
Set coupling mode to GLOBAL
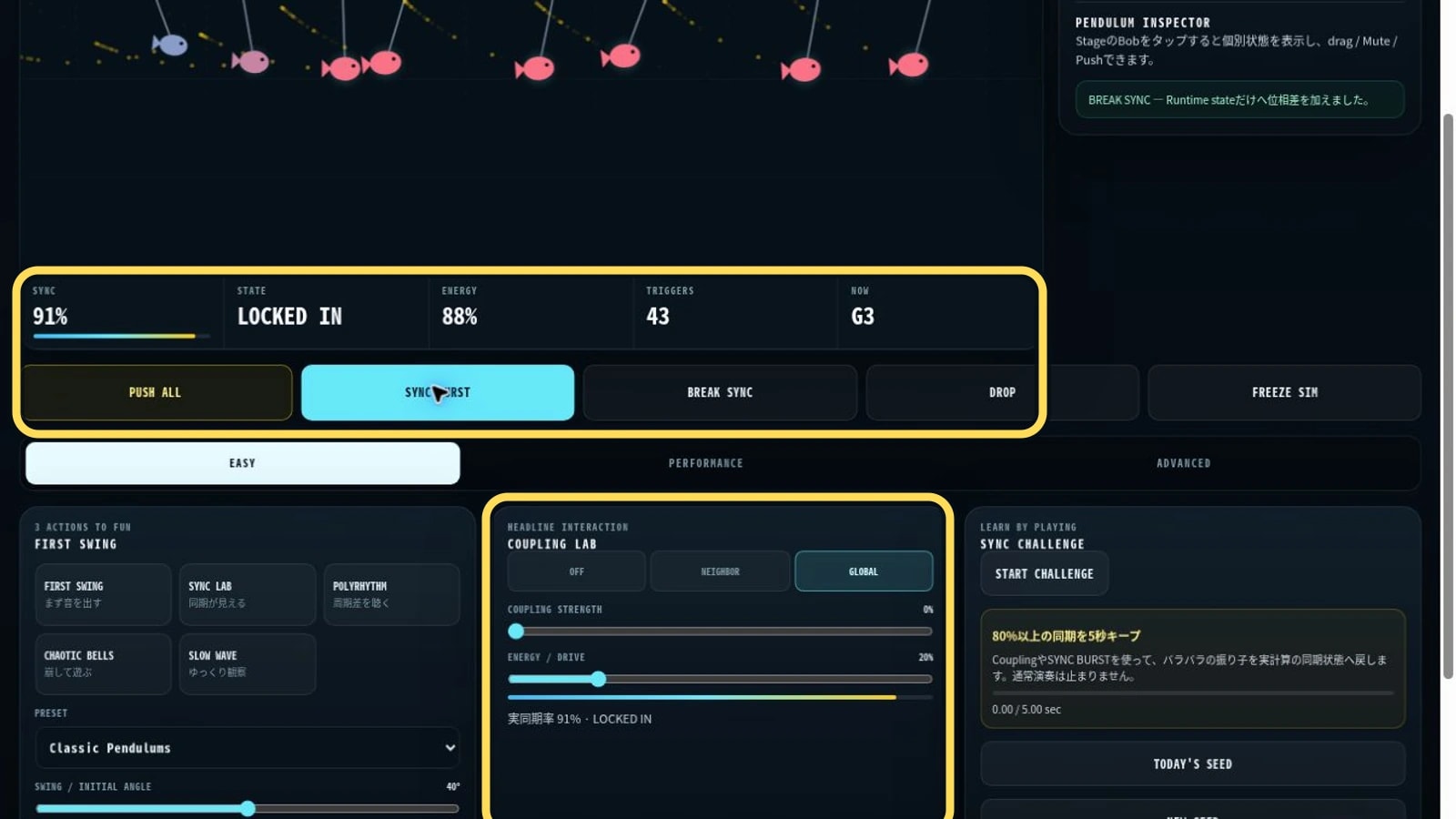(x=864, y=571)
